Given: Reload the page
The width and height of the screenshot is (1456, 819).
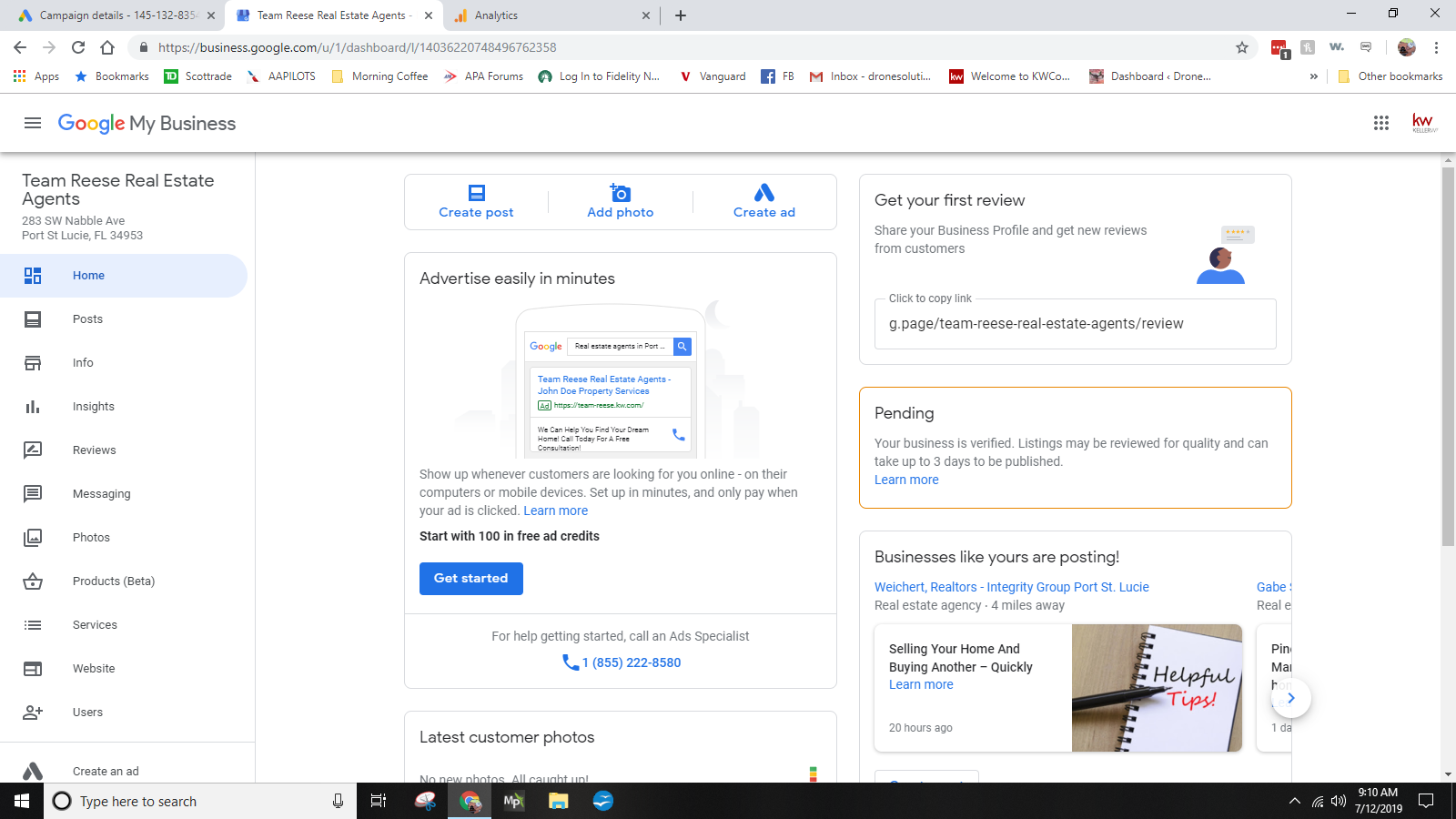Looking at the screenshot, I should click(78, 47).
